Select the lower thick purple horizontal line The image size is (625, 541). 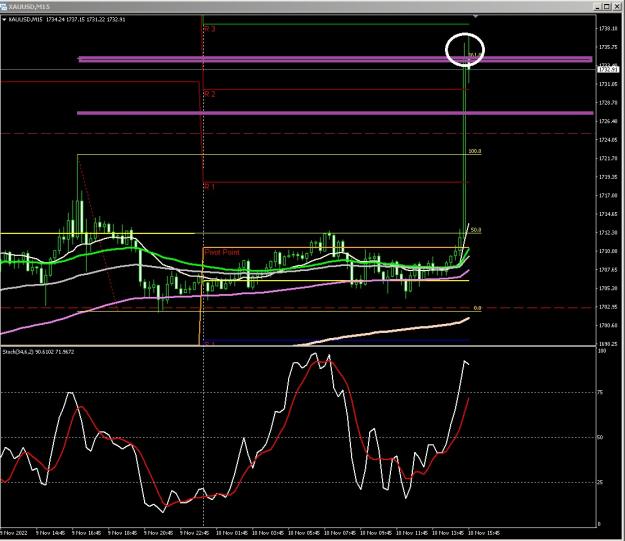pyautogui.click(x=335, y=113)
